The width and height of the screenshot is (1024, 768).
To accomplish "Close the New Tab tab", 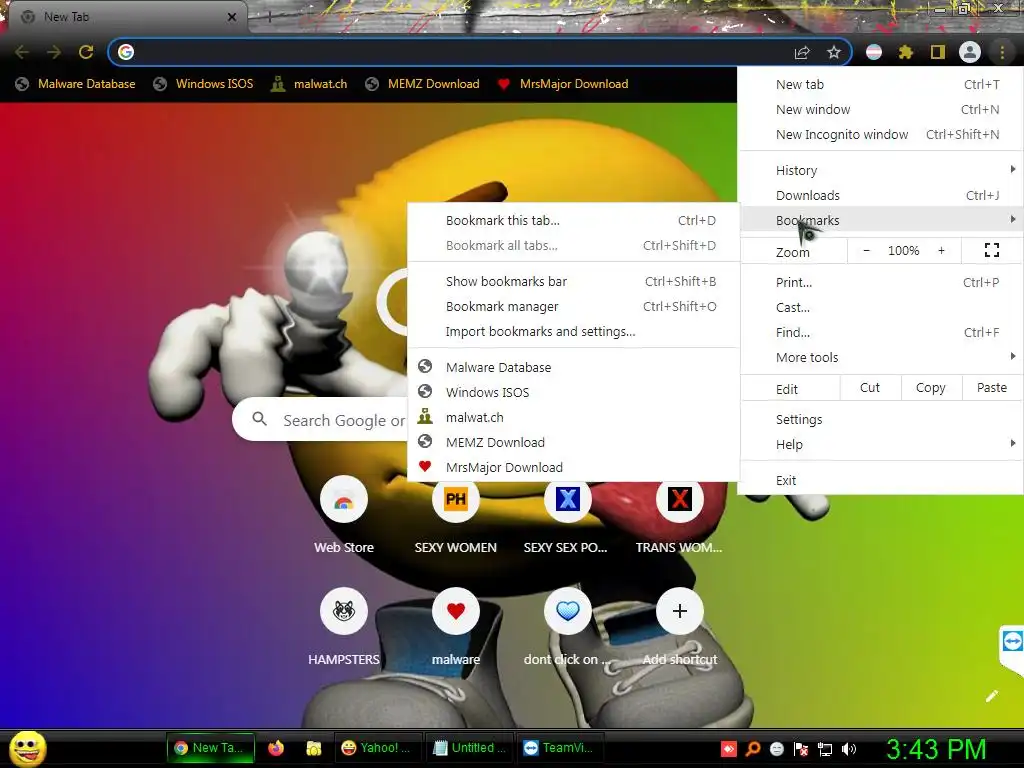I will coord(232,17).
